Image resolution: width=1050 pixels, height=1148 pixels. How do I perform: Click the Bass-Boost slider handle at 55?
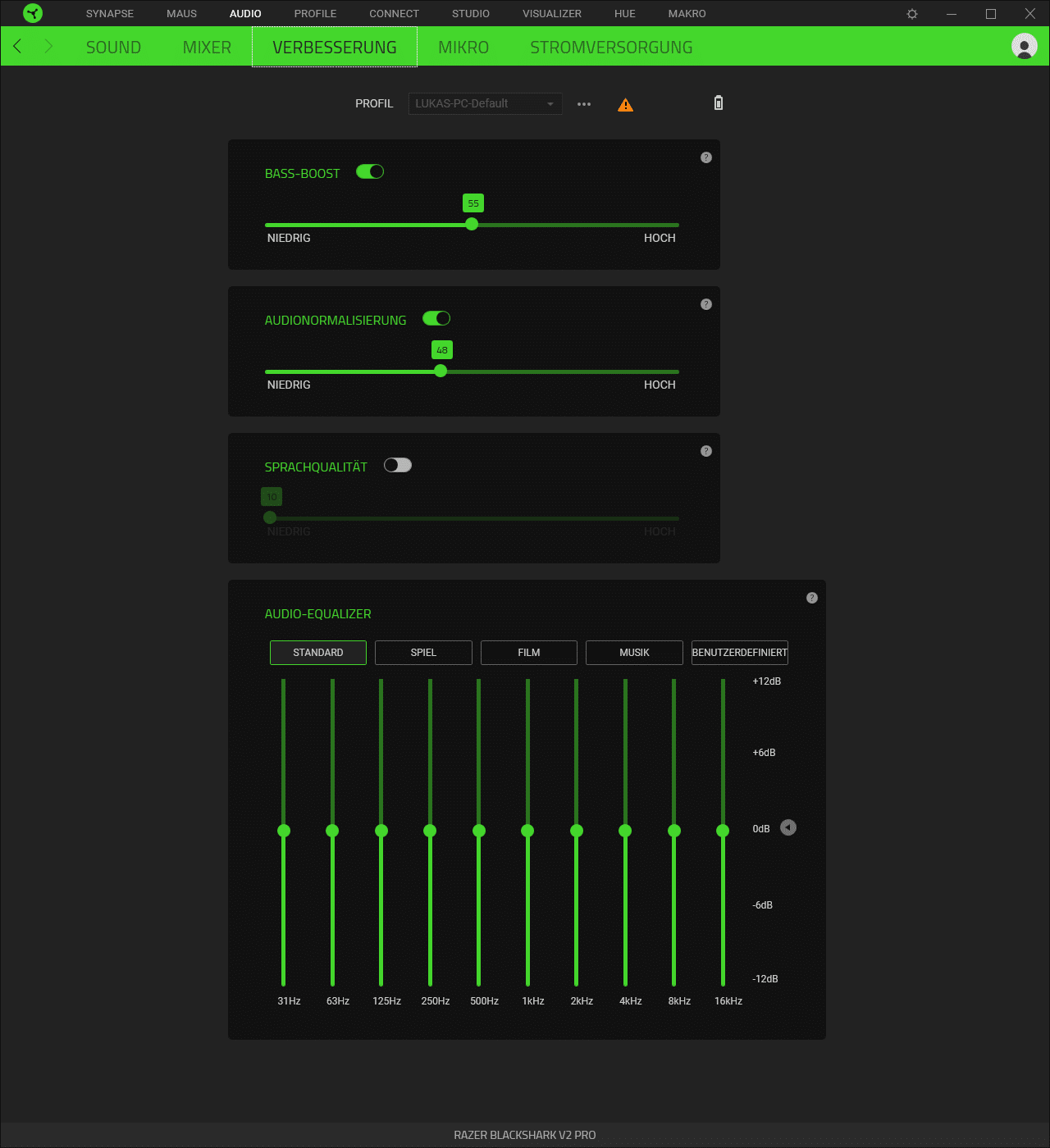point(472,223)
